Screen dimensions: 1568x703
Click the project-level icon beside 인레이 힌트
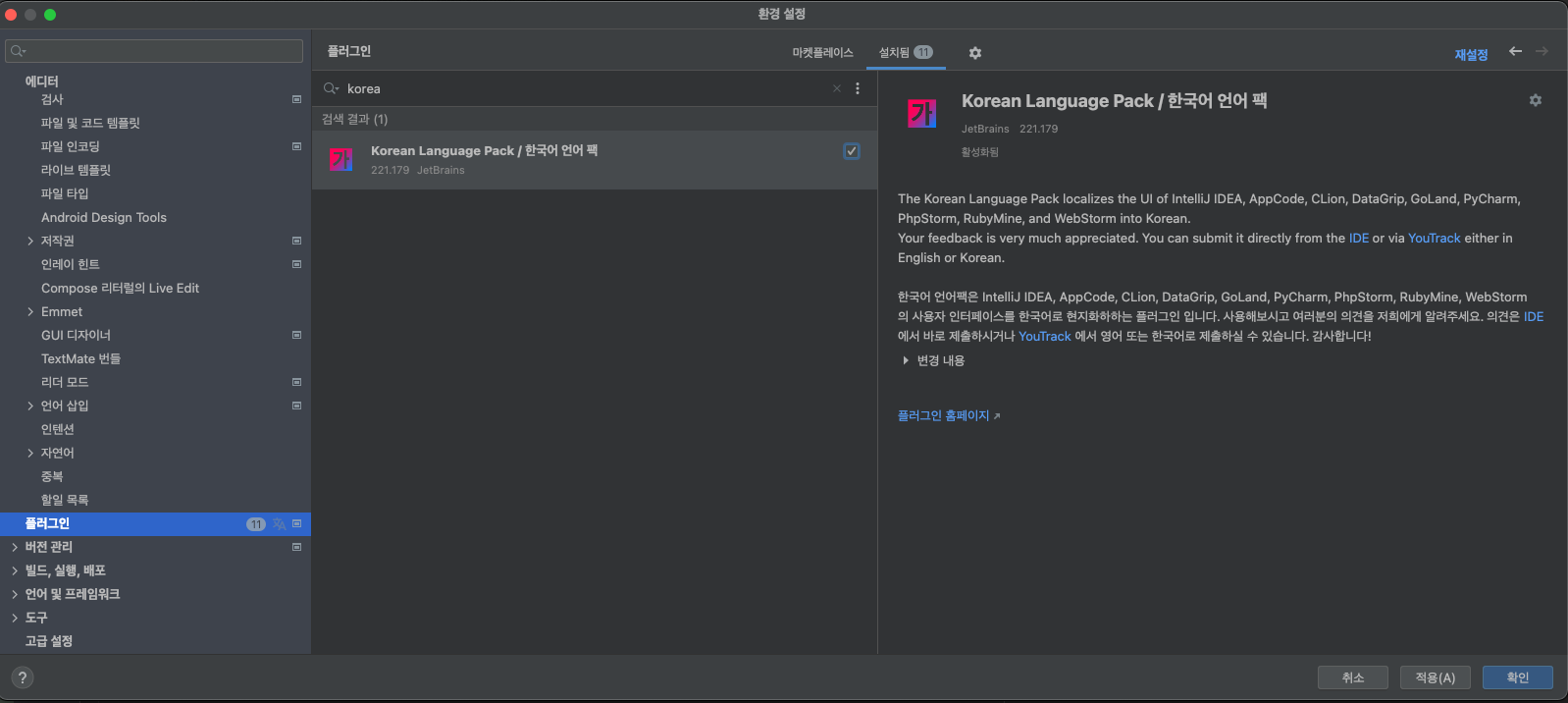click(x=296, y=264)
